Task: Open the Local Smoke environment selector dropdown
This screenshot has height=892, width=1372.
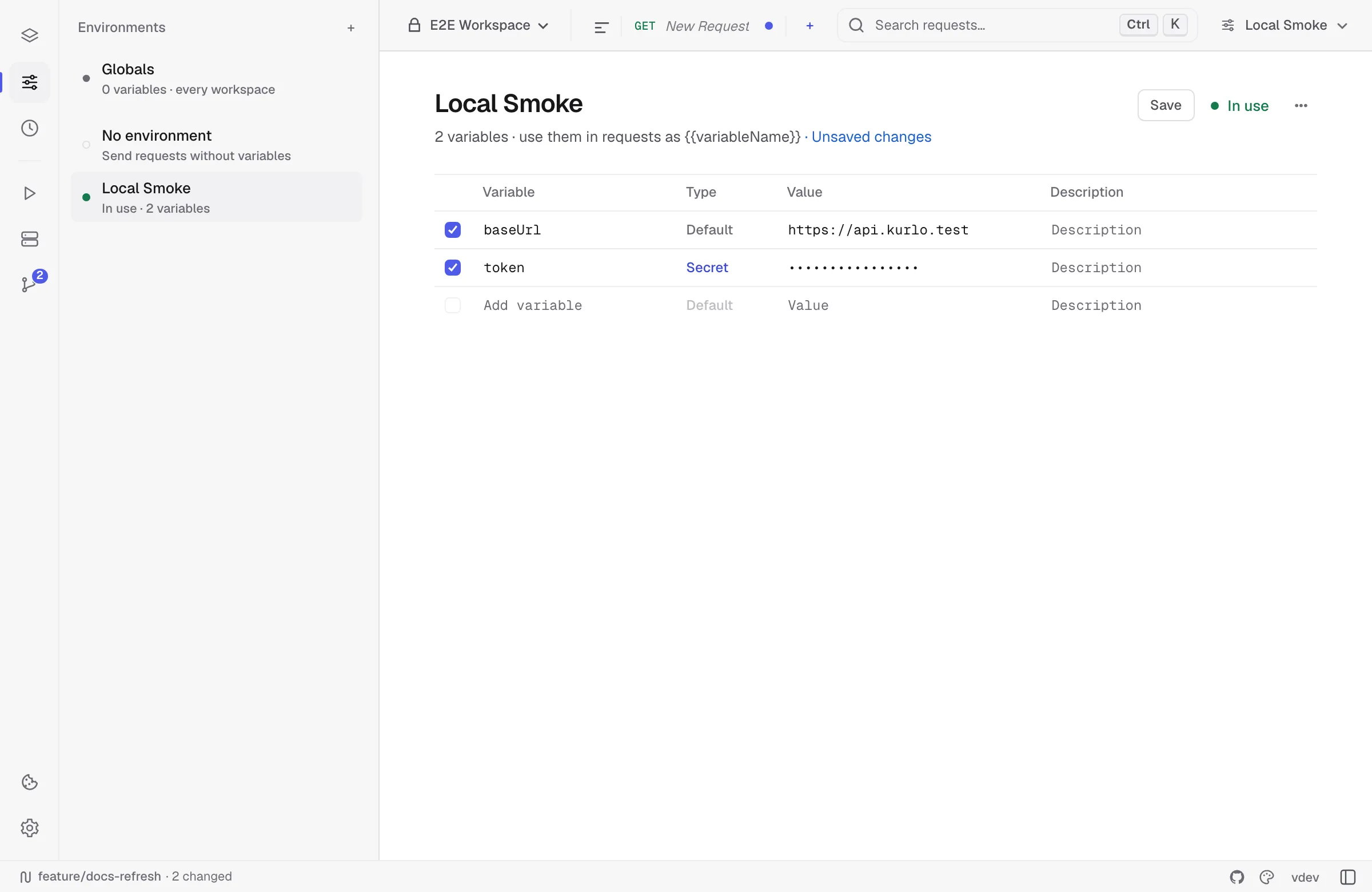Action: coord(1285,25)
